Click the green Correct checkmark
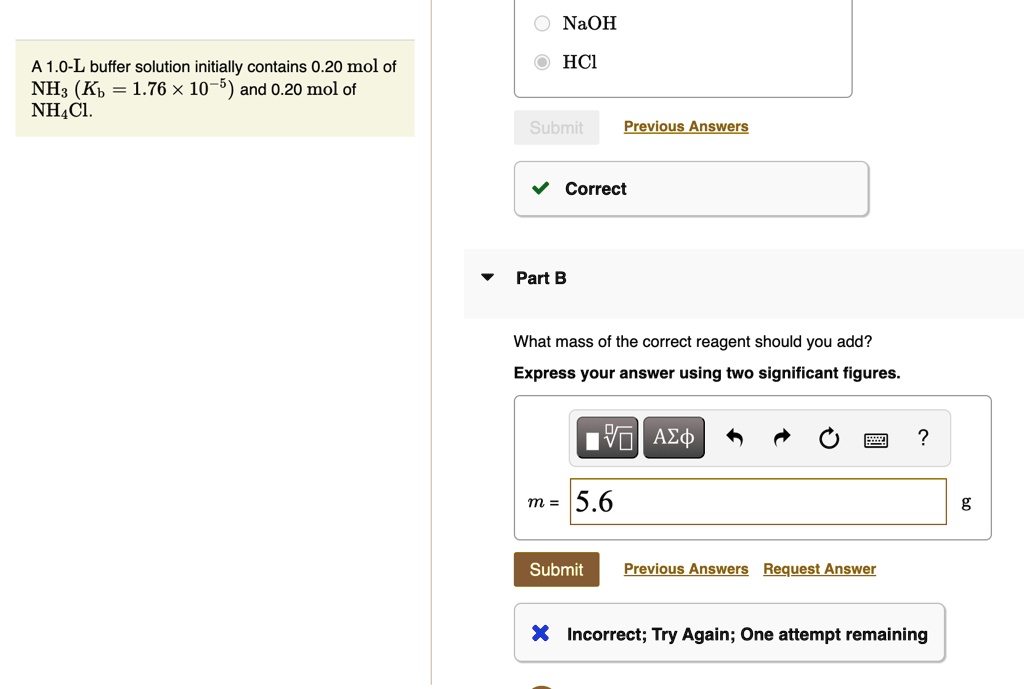 coord(540,189)
